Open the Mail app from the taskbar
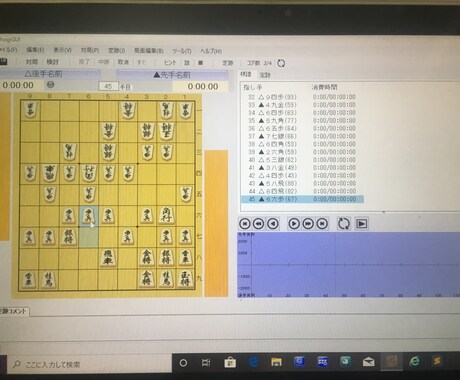This screenshot has height=380, width=460. click(x=368, y=362)
